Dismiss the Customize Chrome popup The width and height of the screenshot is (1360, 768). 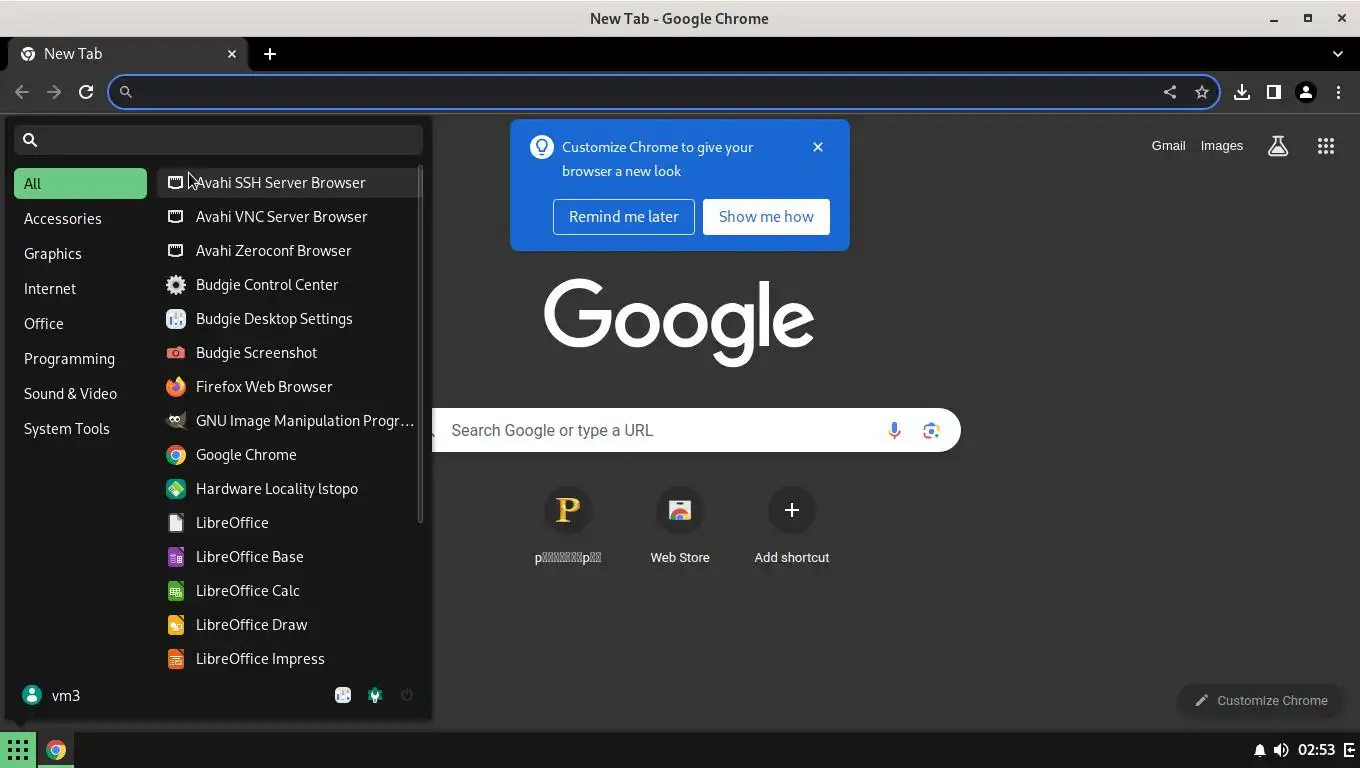click(x=818, y=147)
